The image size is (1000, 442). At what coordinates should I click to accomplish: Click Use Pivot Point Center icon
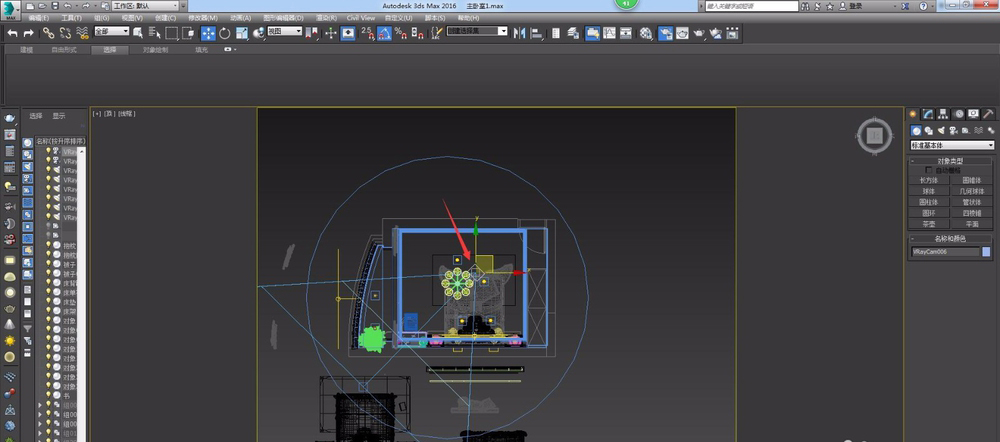click(x=312, y=33)
